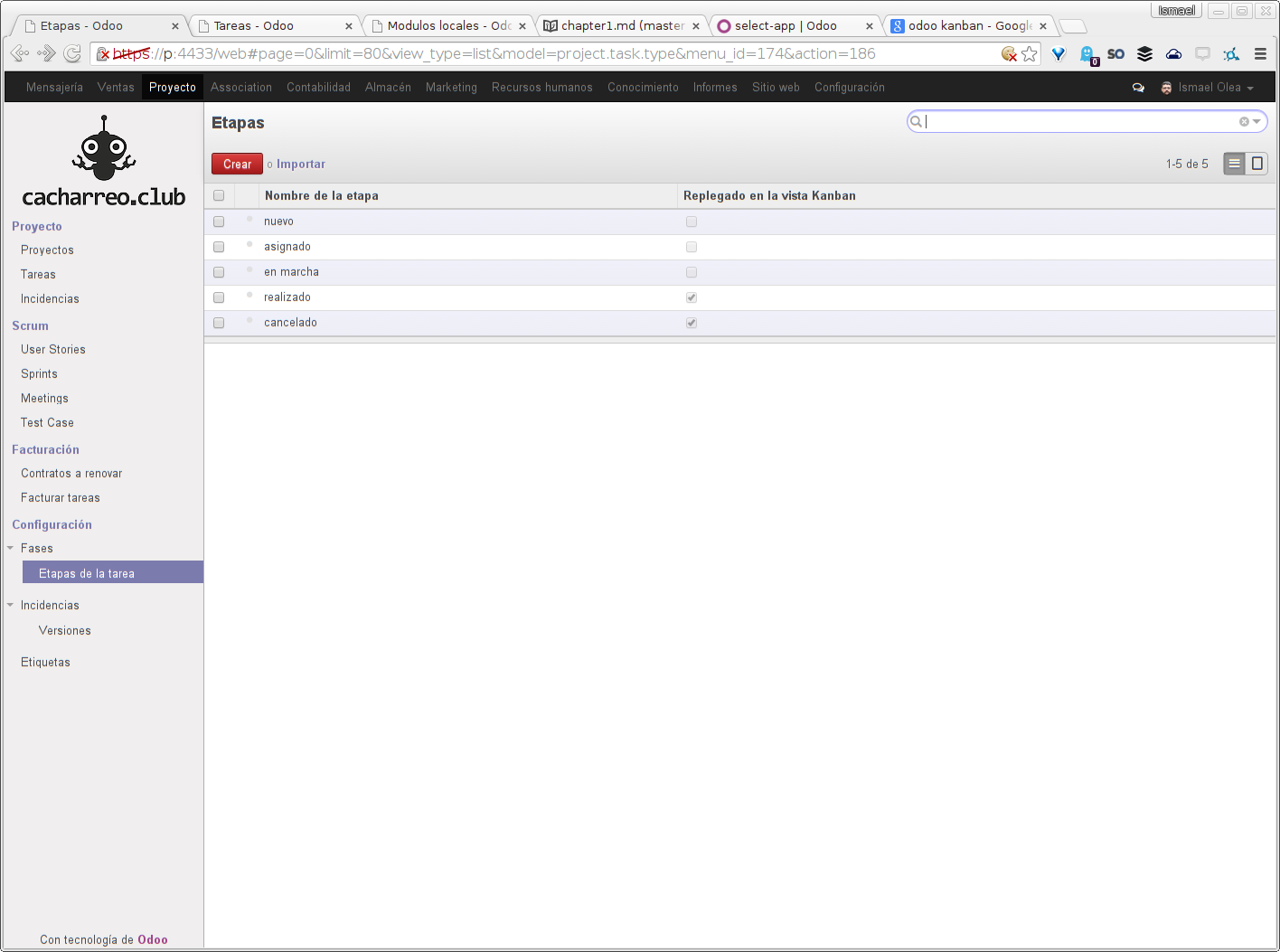Expand the search options dropdown arrow
The width and height of the screenshot is (1280, 952).
pos(1256,122)
